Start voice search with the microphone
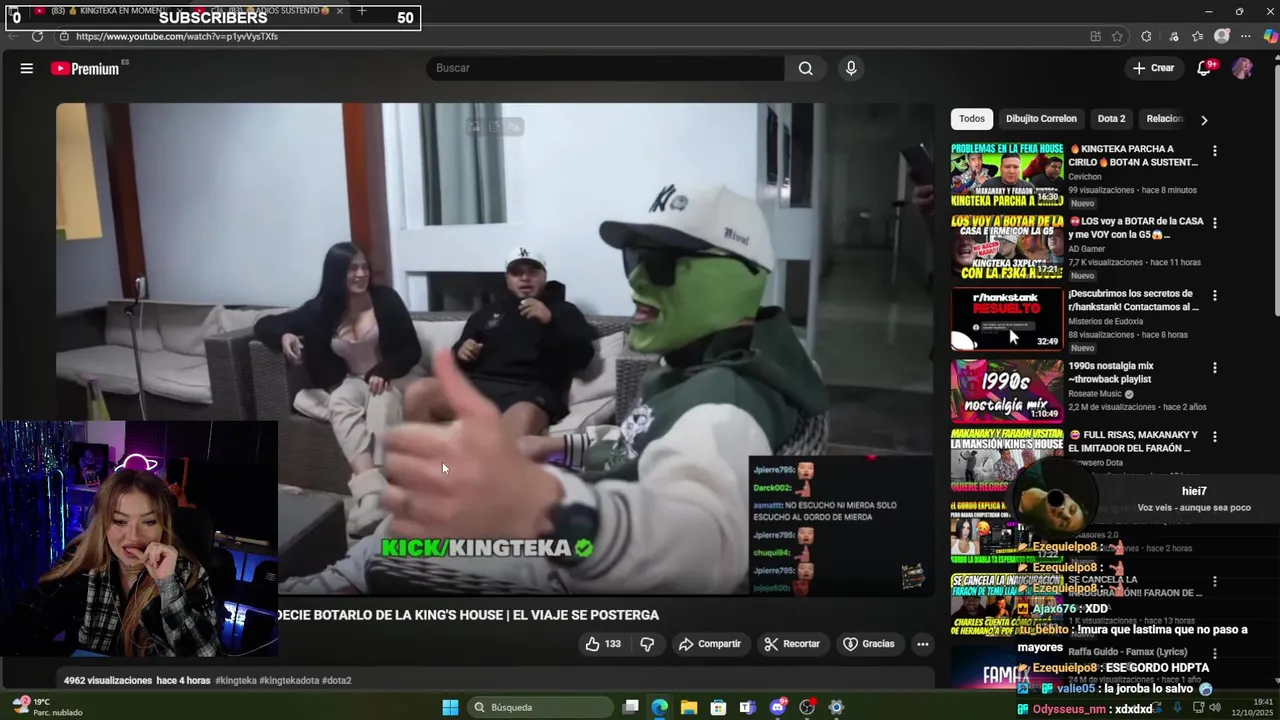 (x=851, y=68)
